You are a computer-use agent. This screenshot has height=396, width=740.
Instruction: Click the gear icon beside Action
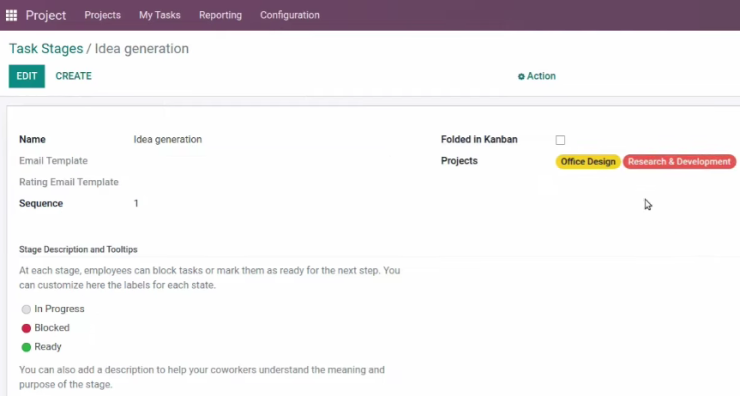pyautogui.click(x=521, y=76)
